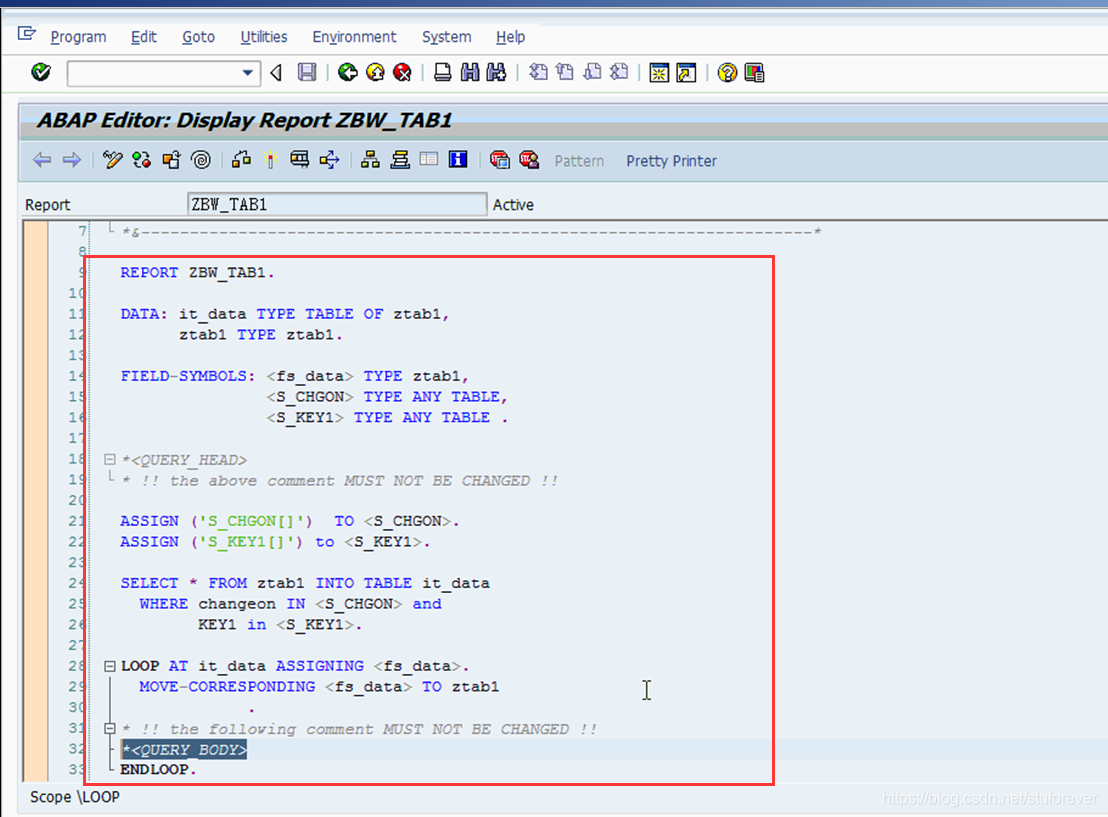The image size is (1108, 817).
Task: Click the Previous Page icon
Action: click(x=565, y=72)
